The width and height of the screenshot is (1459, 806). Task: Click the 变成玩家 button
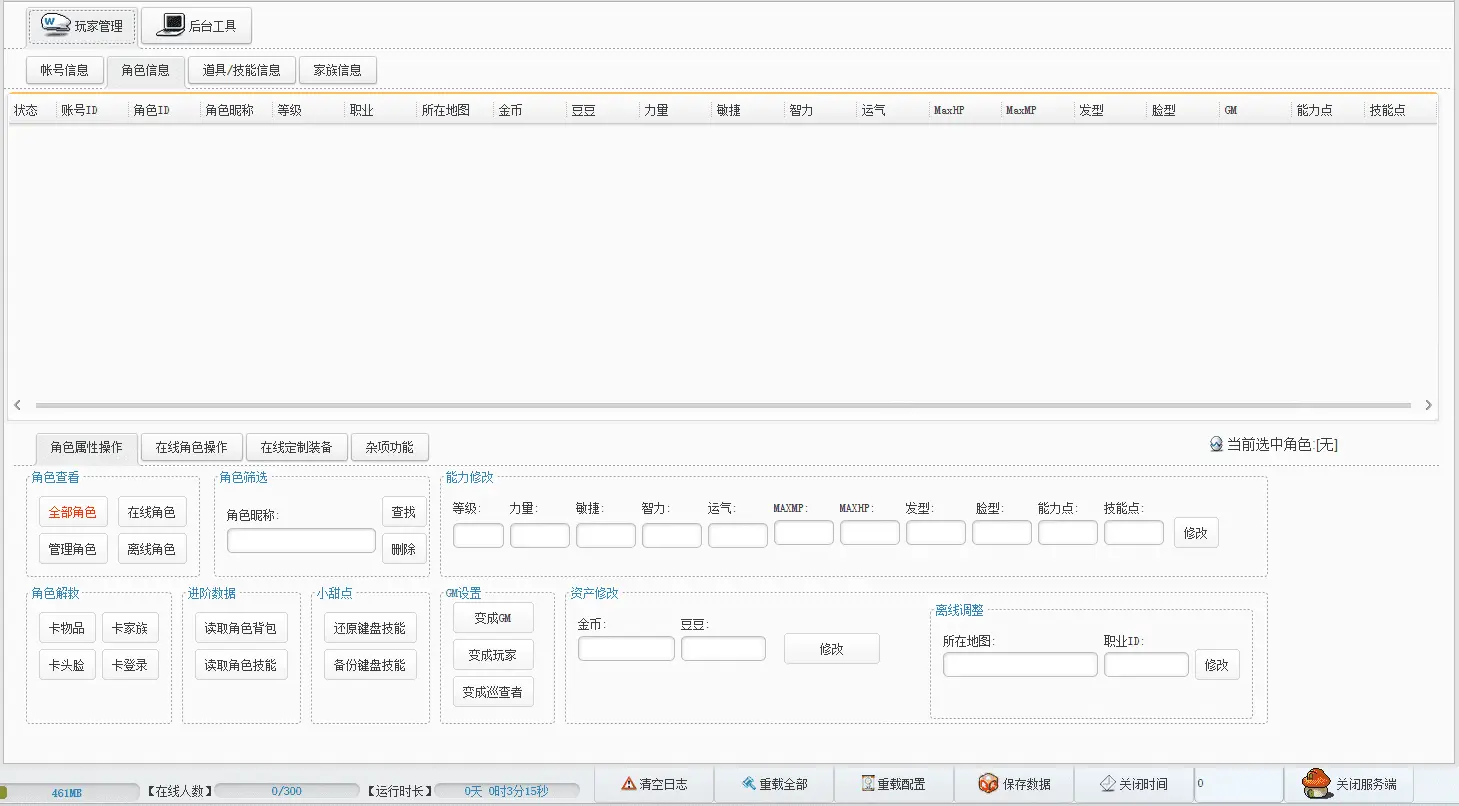pos(493,655)
